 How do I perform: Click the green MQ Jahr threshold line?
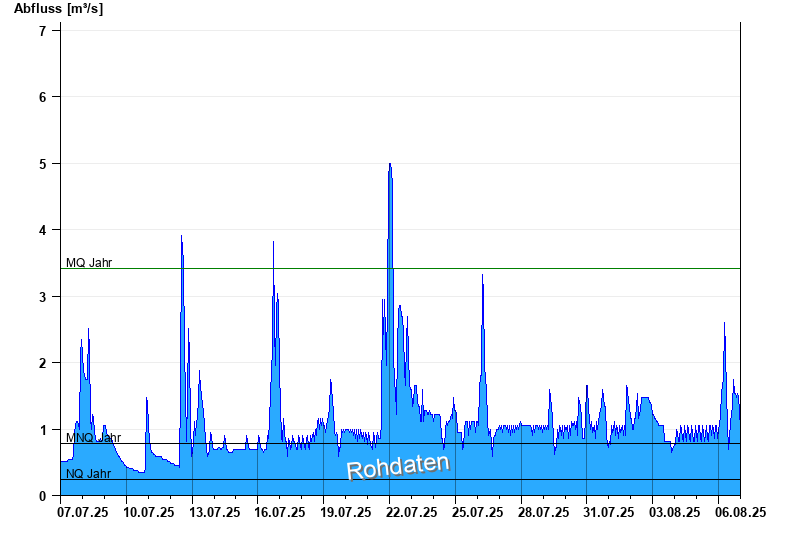pos(401,268)
